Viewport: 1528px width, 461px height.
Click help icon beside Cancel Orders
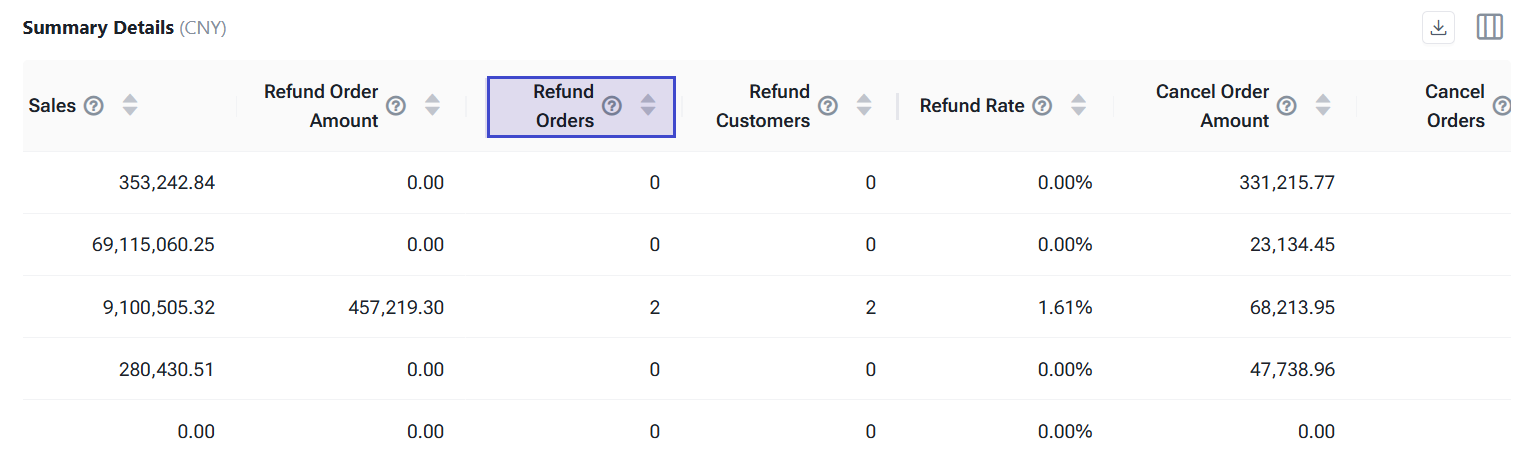1502,106
